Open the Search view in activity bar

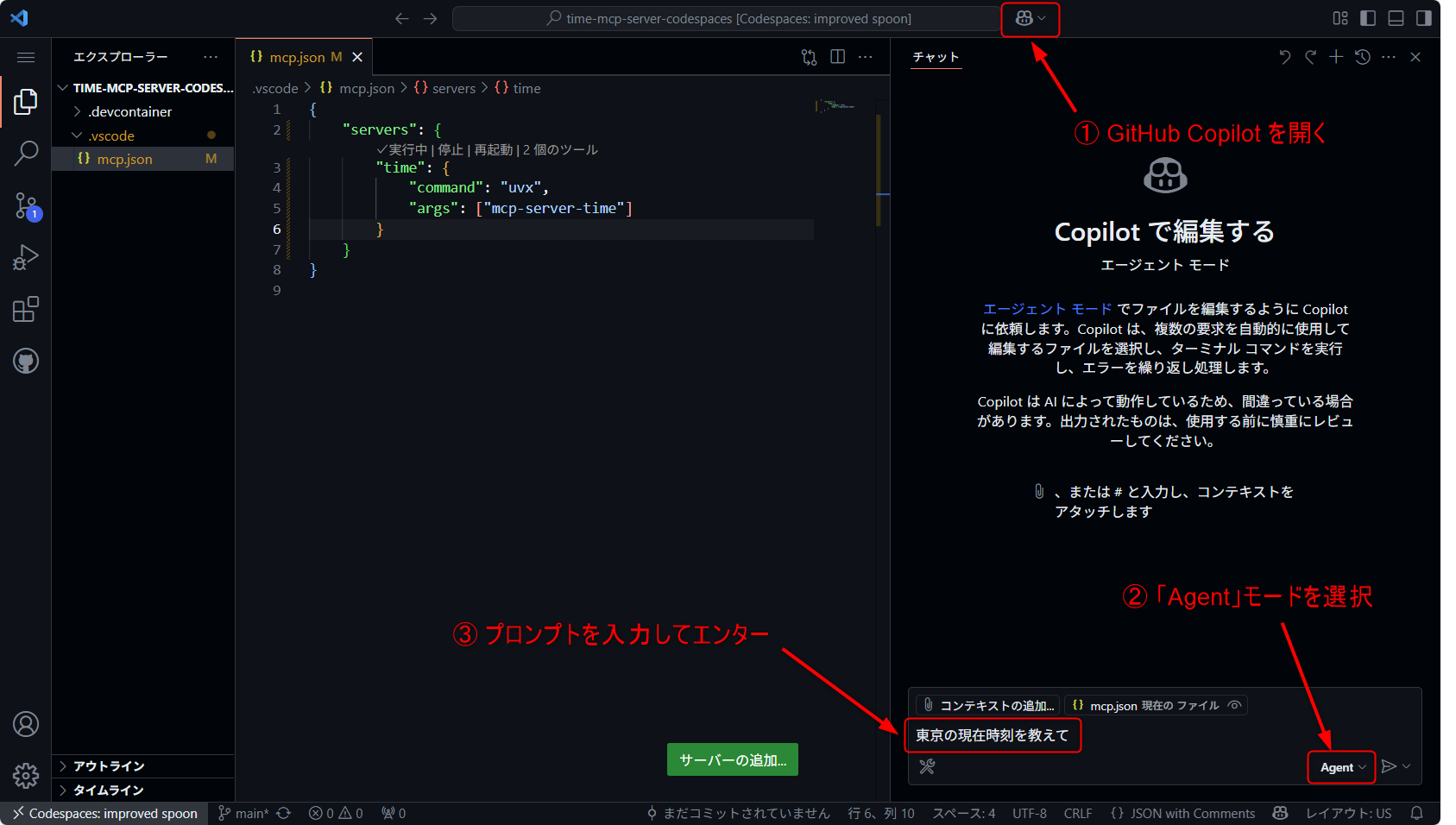(26, 154)
